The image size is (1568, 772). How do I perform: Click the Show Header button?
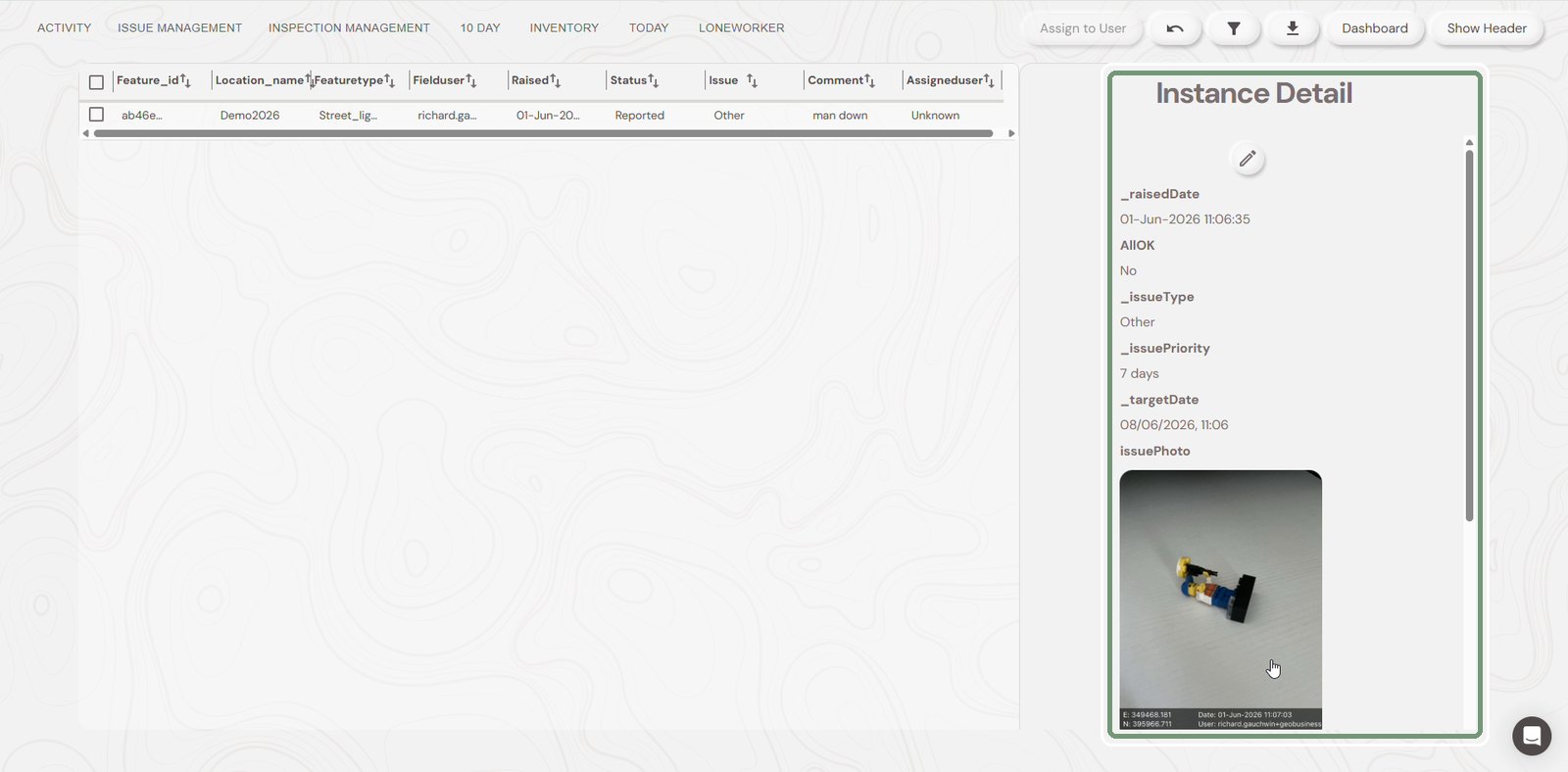(1487, 28)
